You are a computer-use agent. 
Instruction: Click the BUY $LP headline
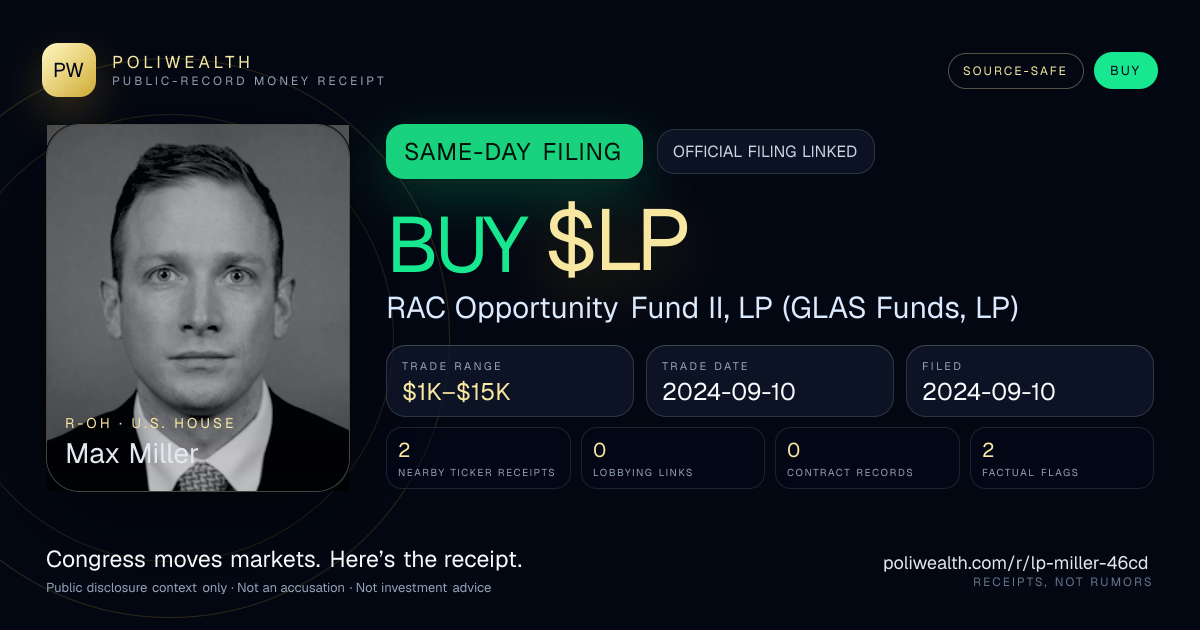(538, 242)
